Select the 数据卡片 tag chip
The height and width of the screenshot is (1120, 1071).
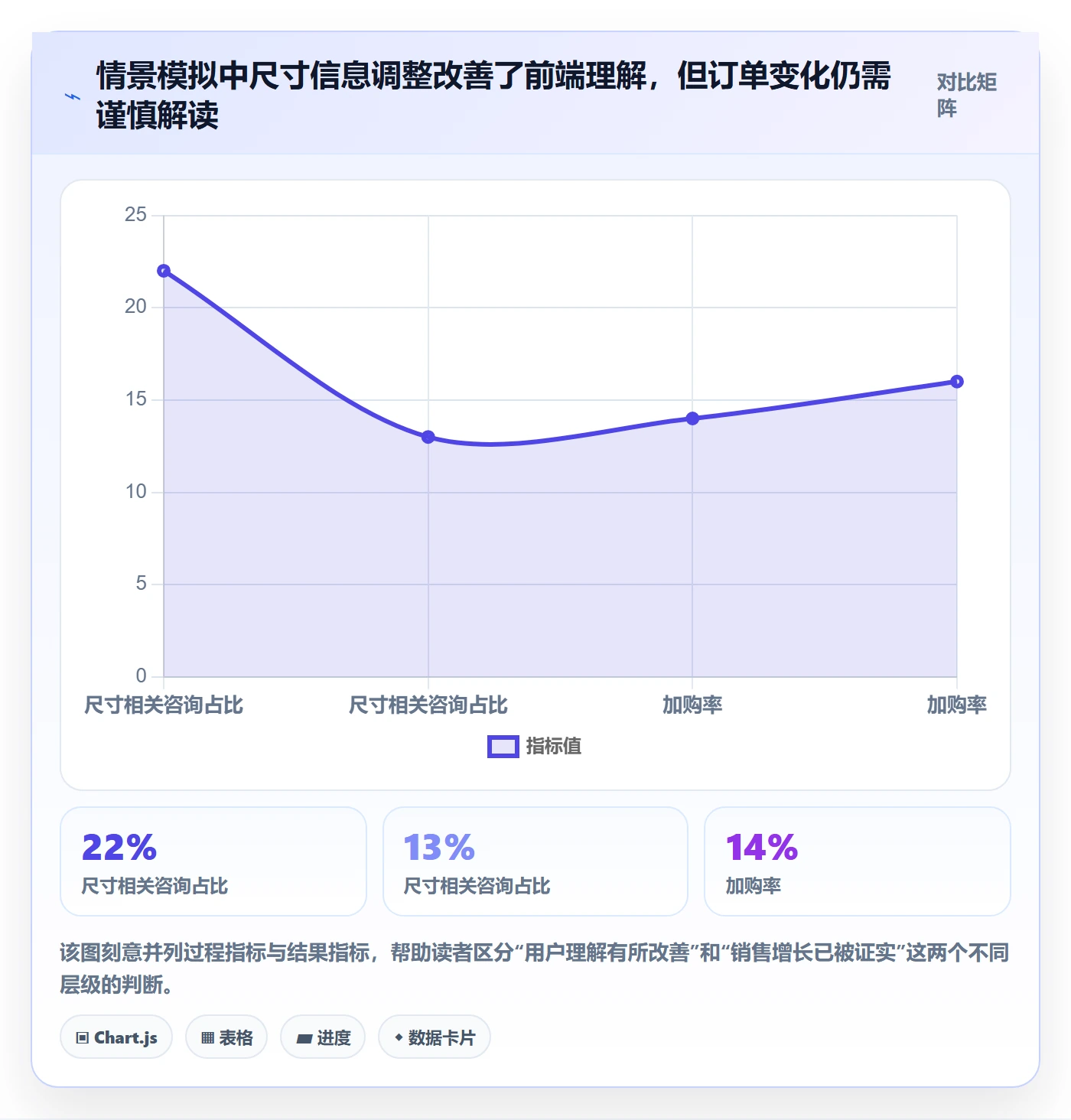click(x=435, y=1037)
